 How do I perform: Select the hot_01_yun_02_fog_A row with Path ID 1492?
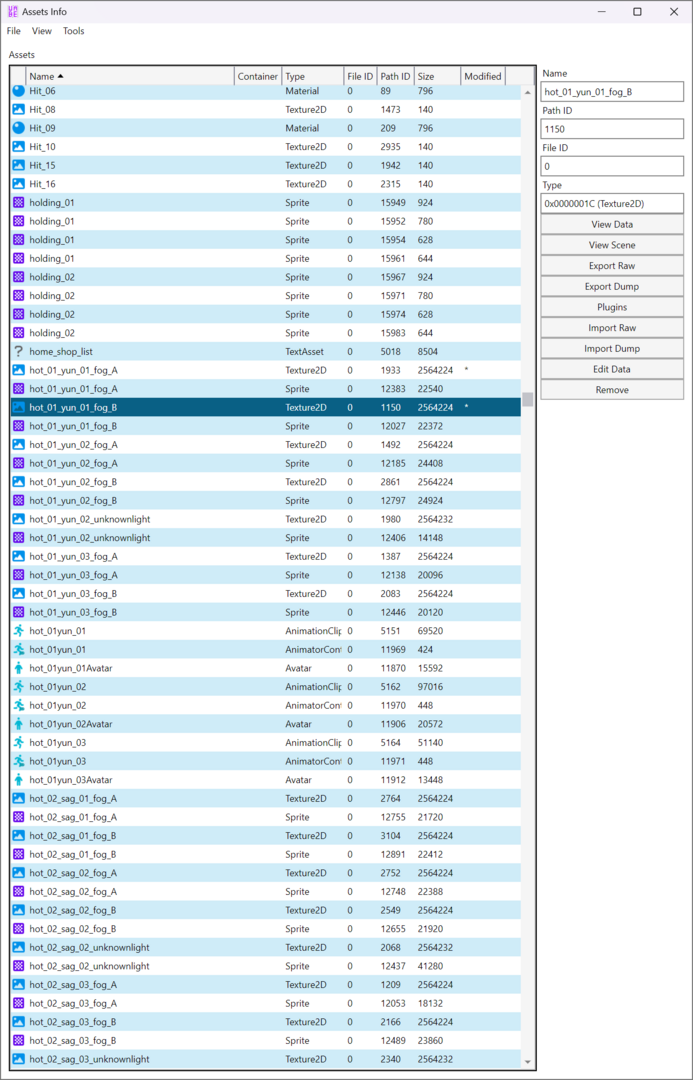coord(266,444)
